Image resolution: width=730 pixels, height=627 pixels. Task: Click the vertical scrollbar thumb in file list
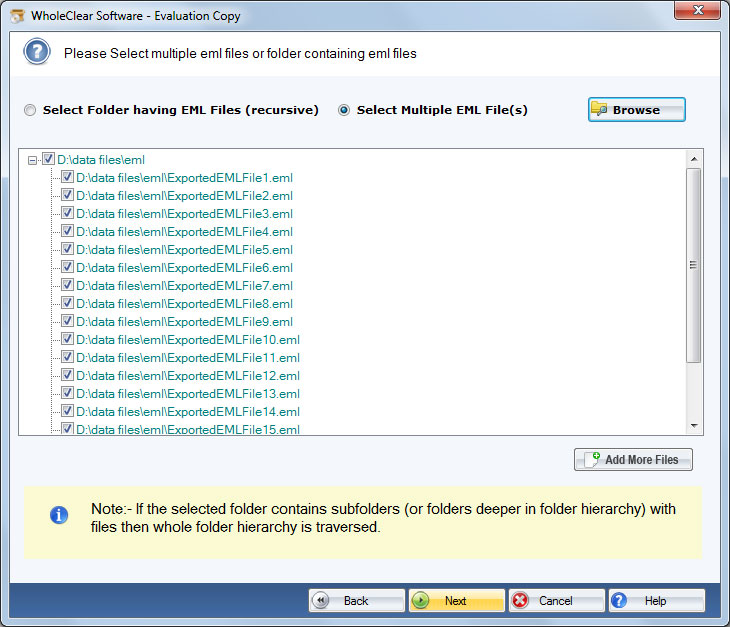pos(694,265)
